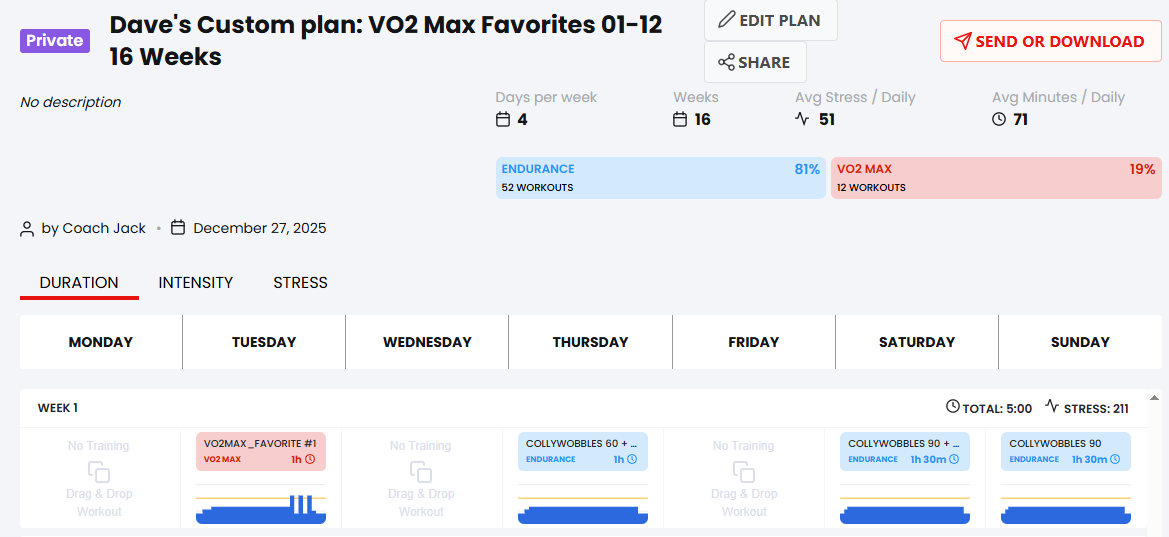Viewport: 1169px width, 537px height.
Task: Select the Duration tab
Action: [79, 283]
